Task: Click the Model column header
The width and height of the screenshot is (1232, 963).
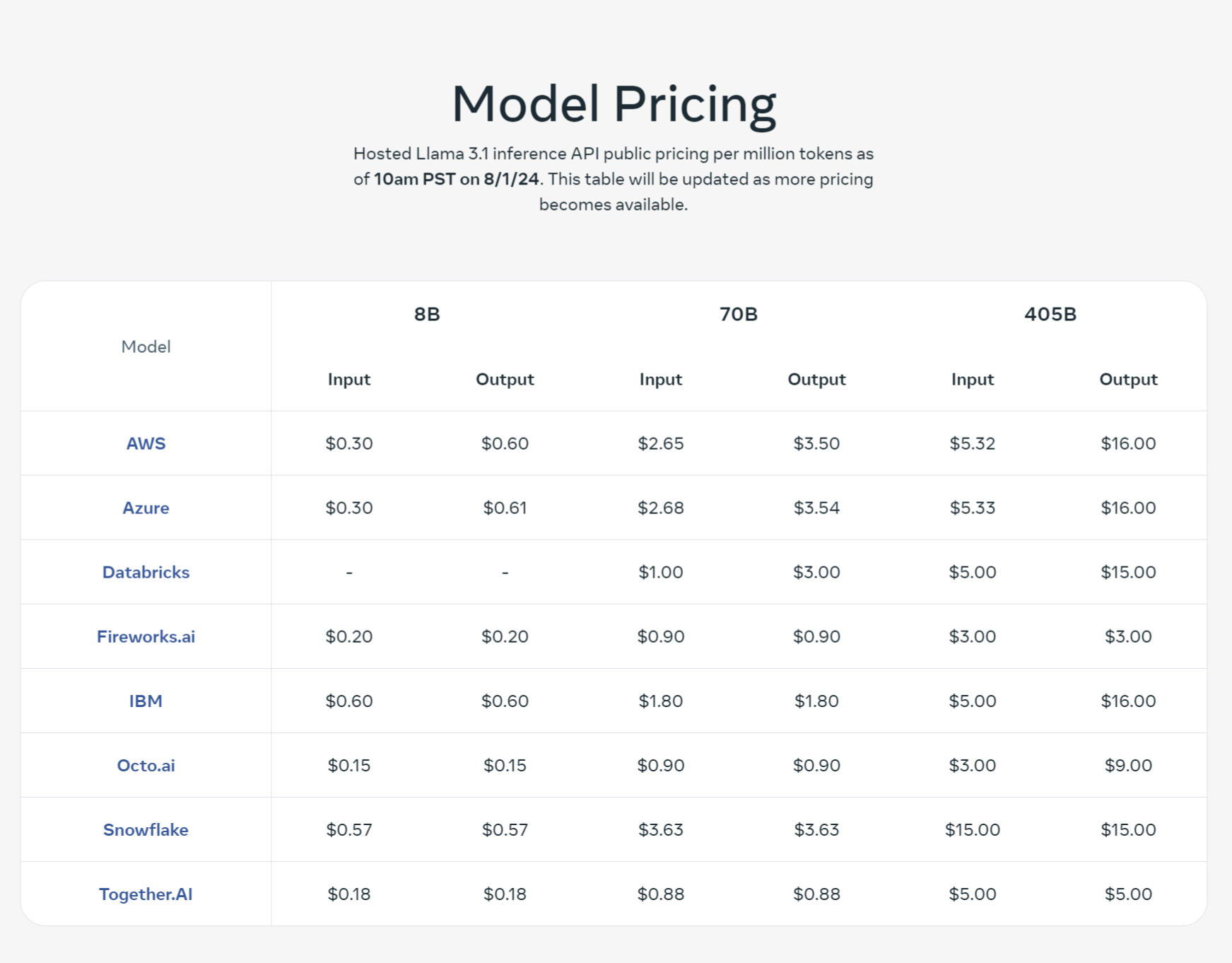Action: 146,346
